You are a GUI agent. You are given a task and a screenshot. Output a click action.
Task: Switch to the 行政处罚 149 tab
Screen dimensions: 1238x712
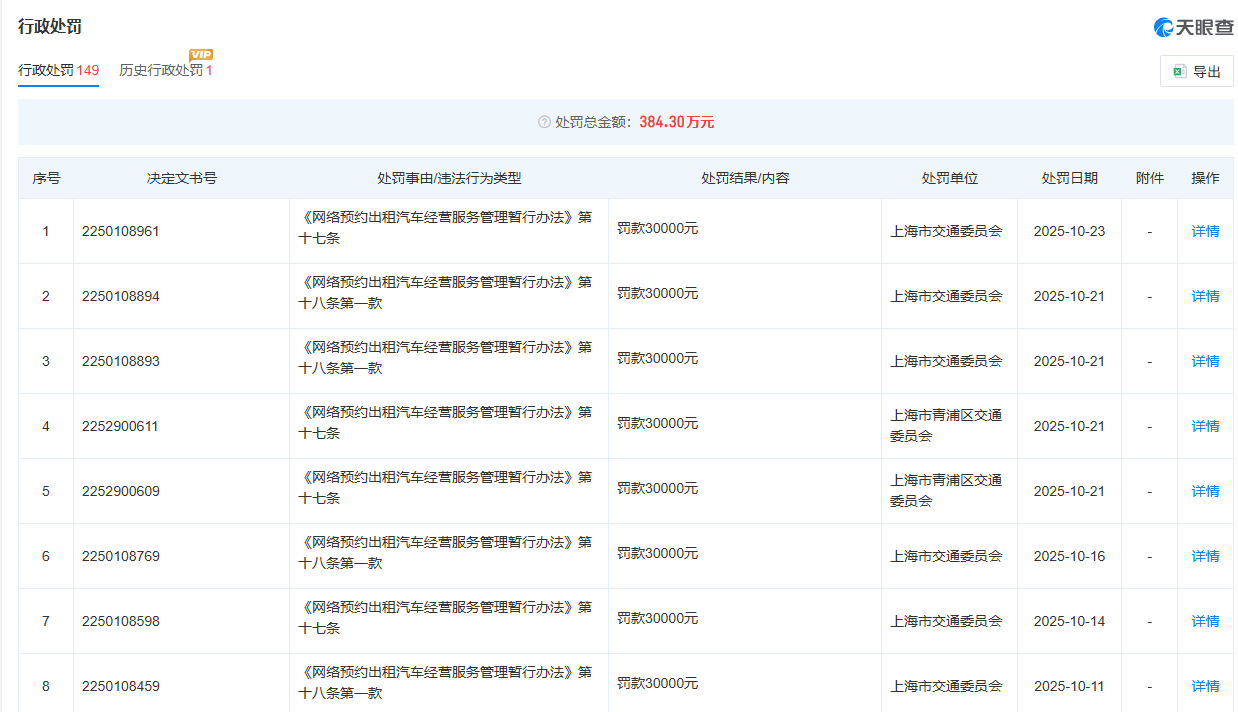58,70
